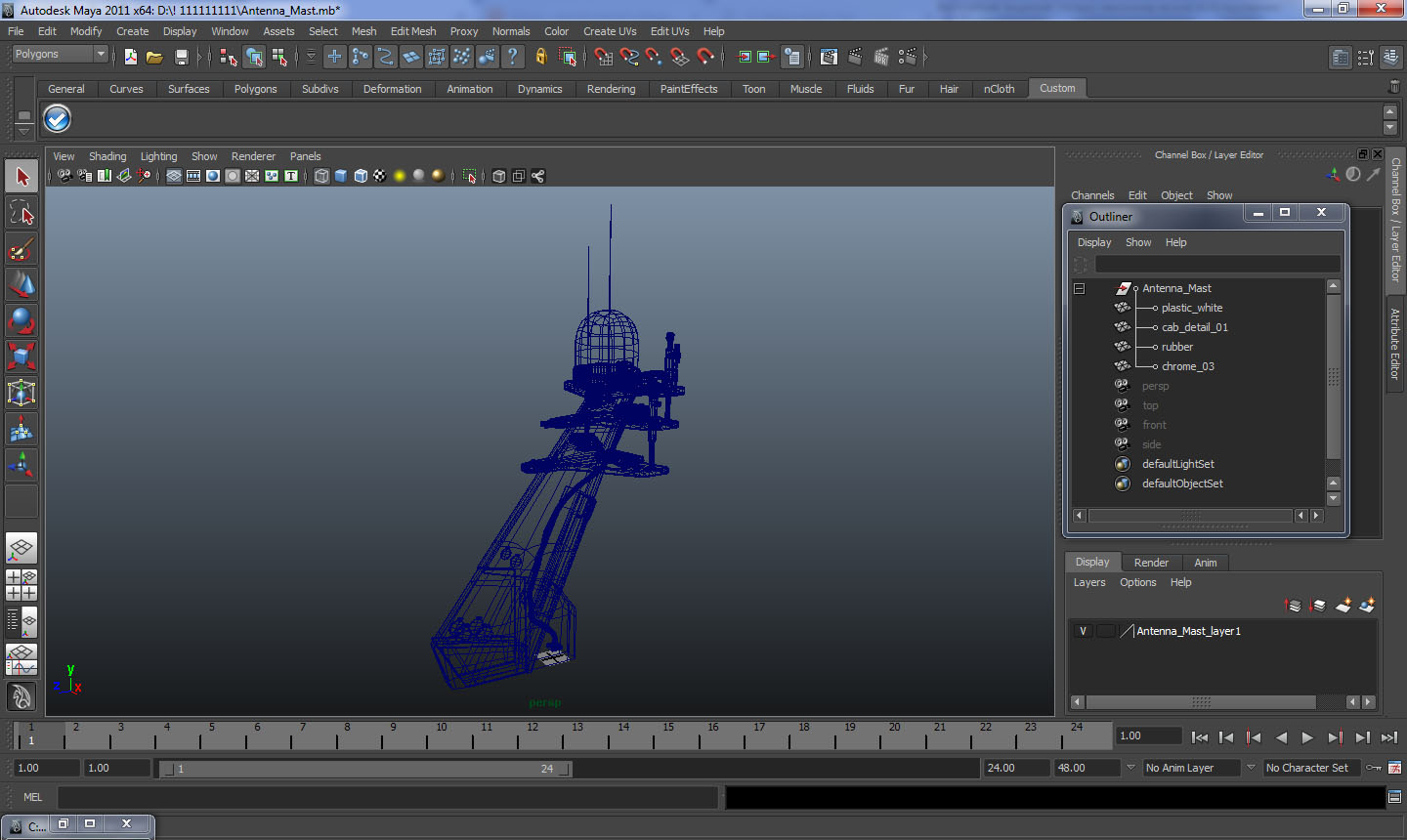Screen dimensions: 1407x840
Task: Collapse the Antenna_Mast tree node
Action: pos(1080,288)
